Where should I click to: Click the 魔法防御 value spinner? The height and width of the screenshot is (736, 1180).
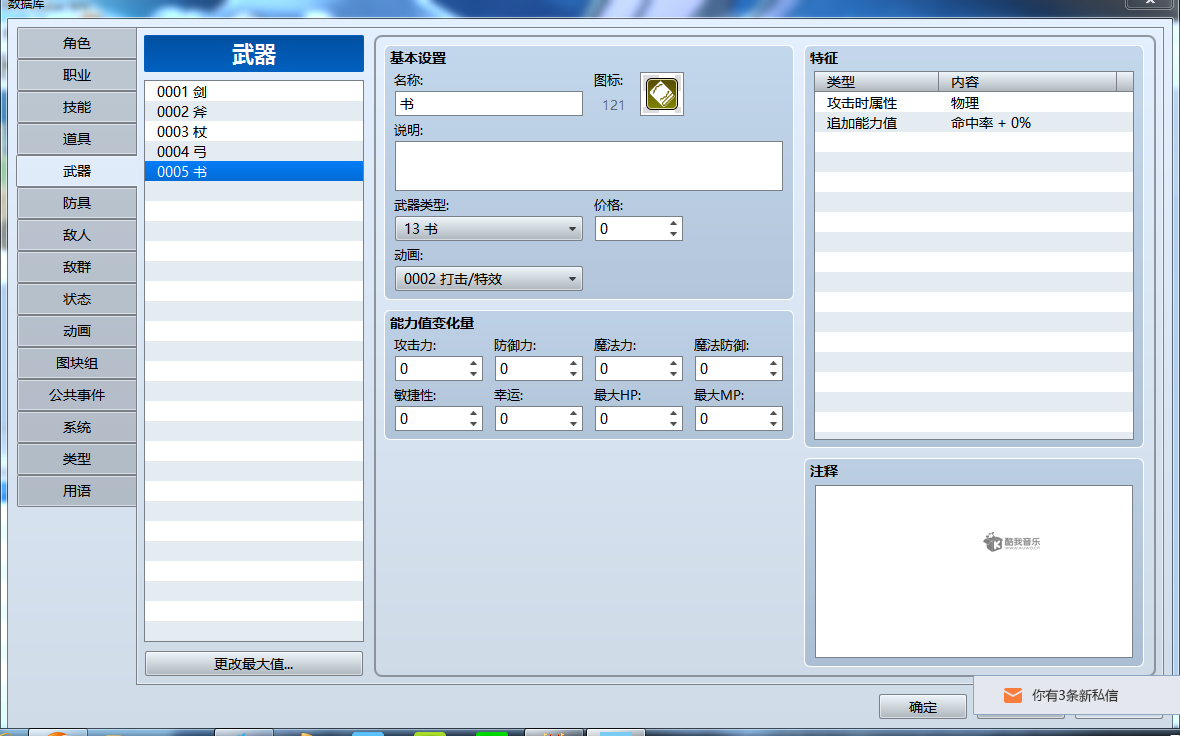pyautogui.click(x=738, y=369)
